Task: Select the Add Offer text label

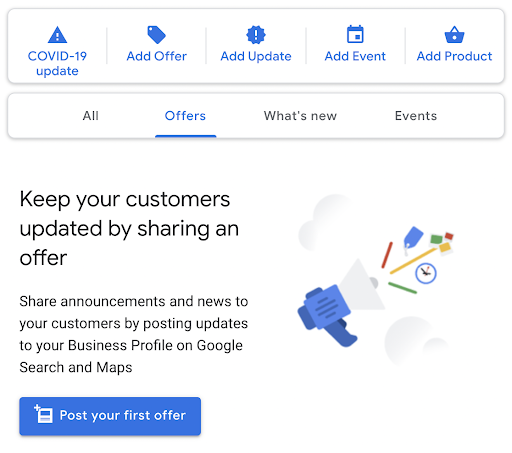Action: click(x=156, y=56)
